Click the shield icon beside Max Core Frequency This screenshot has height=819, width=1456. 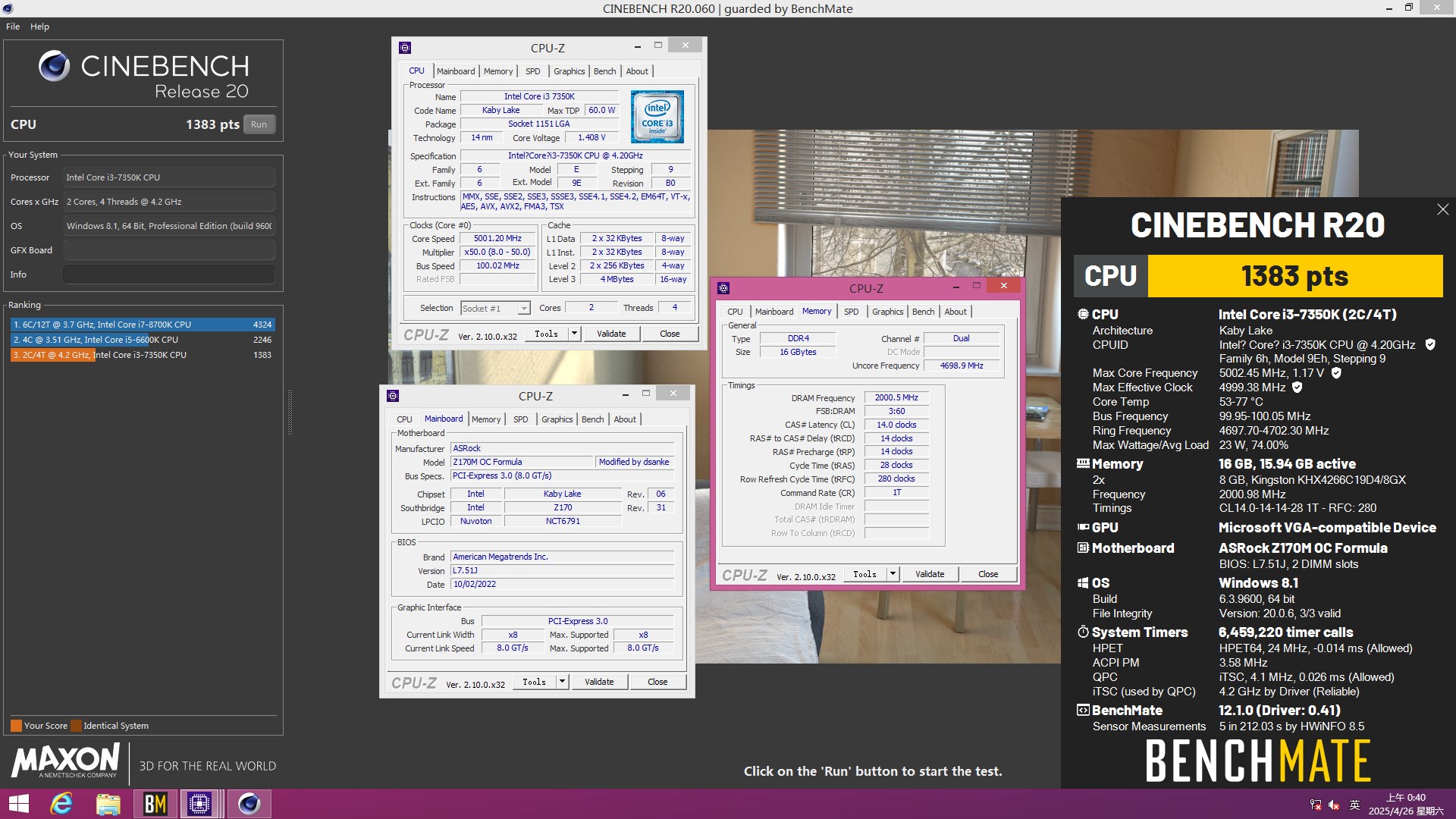tap(1336, 372)
